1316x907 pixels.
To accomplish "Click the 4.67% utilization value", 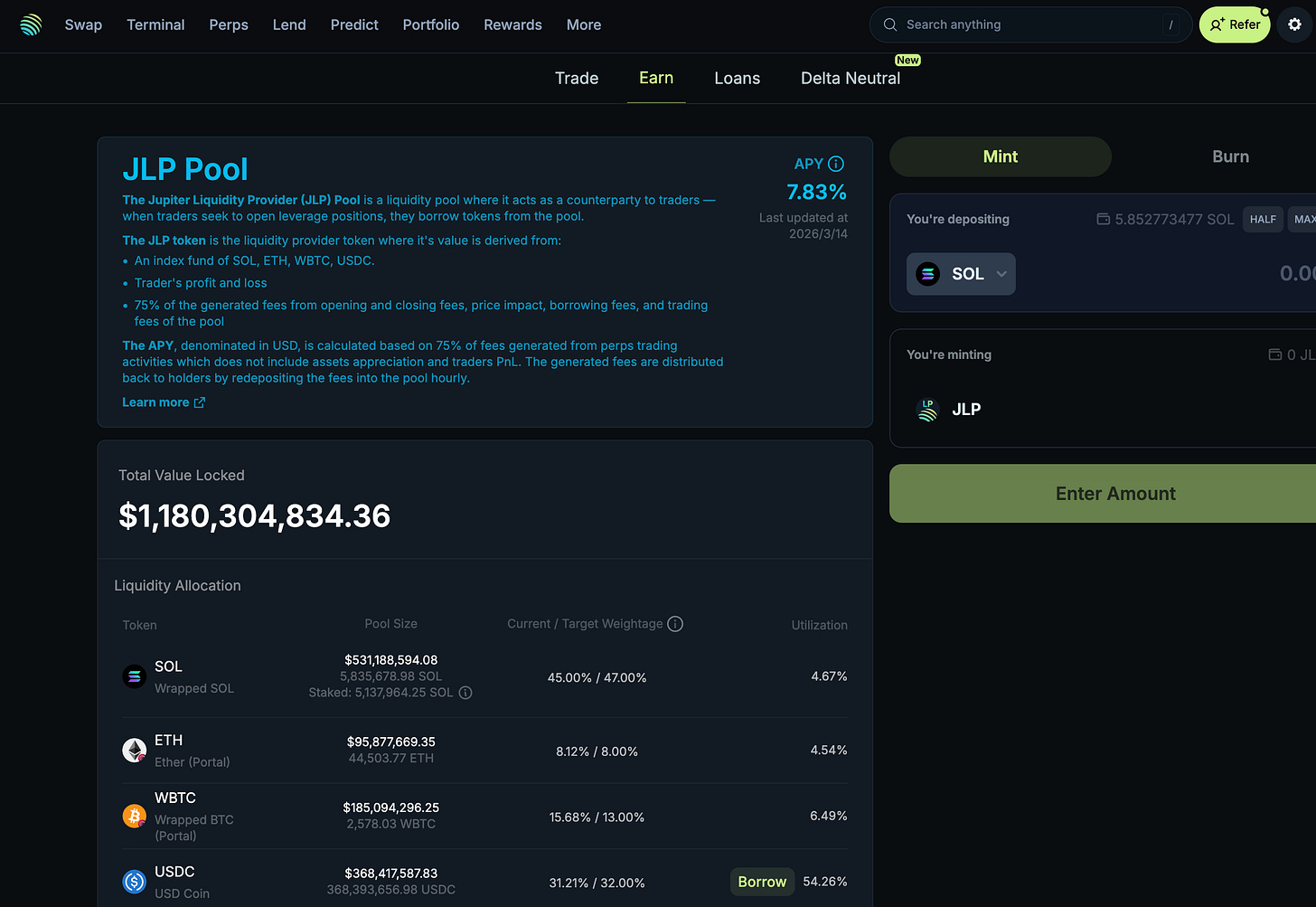I will (x=829, y=676).
